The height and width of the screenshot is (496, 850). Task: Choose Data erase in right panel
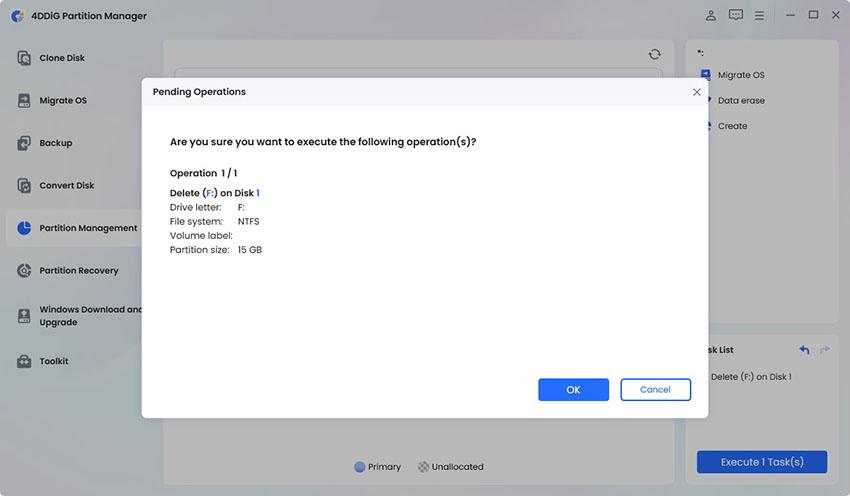(x=741, y=101)
